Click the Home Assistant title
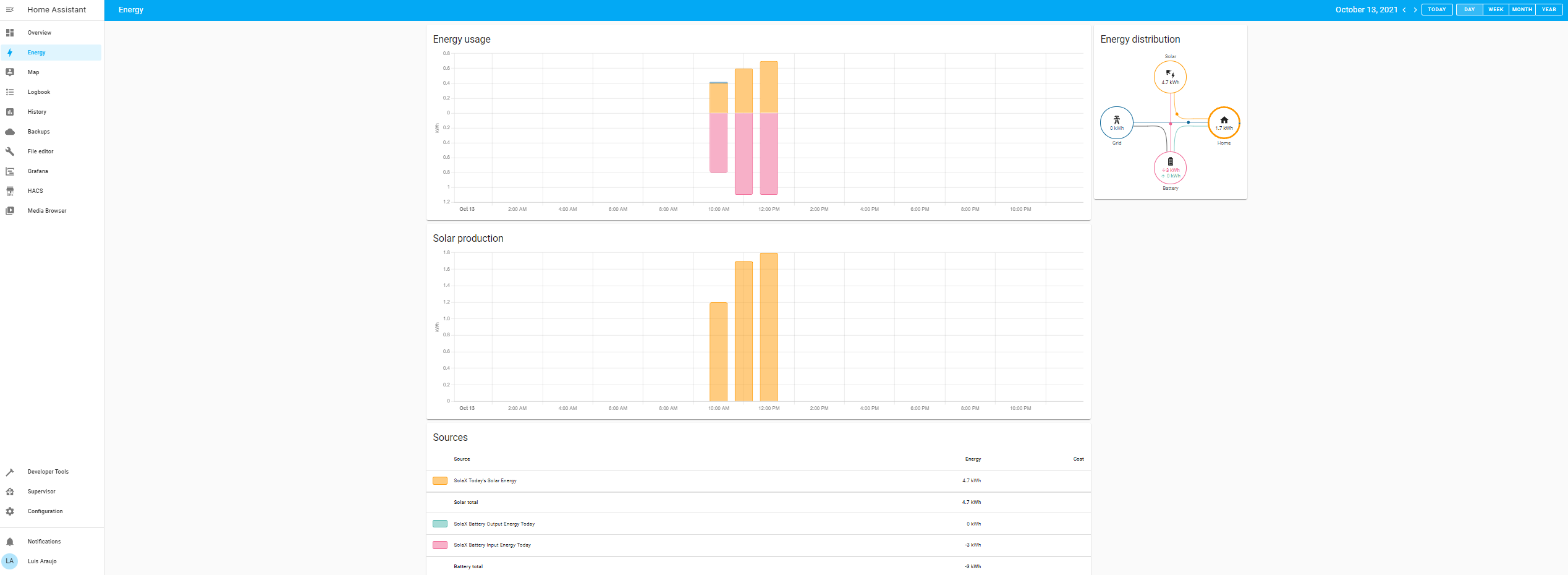Viewport: 1568px width, 575px height. [x=57, y=10]
